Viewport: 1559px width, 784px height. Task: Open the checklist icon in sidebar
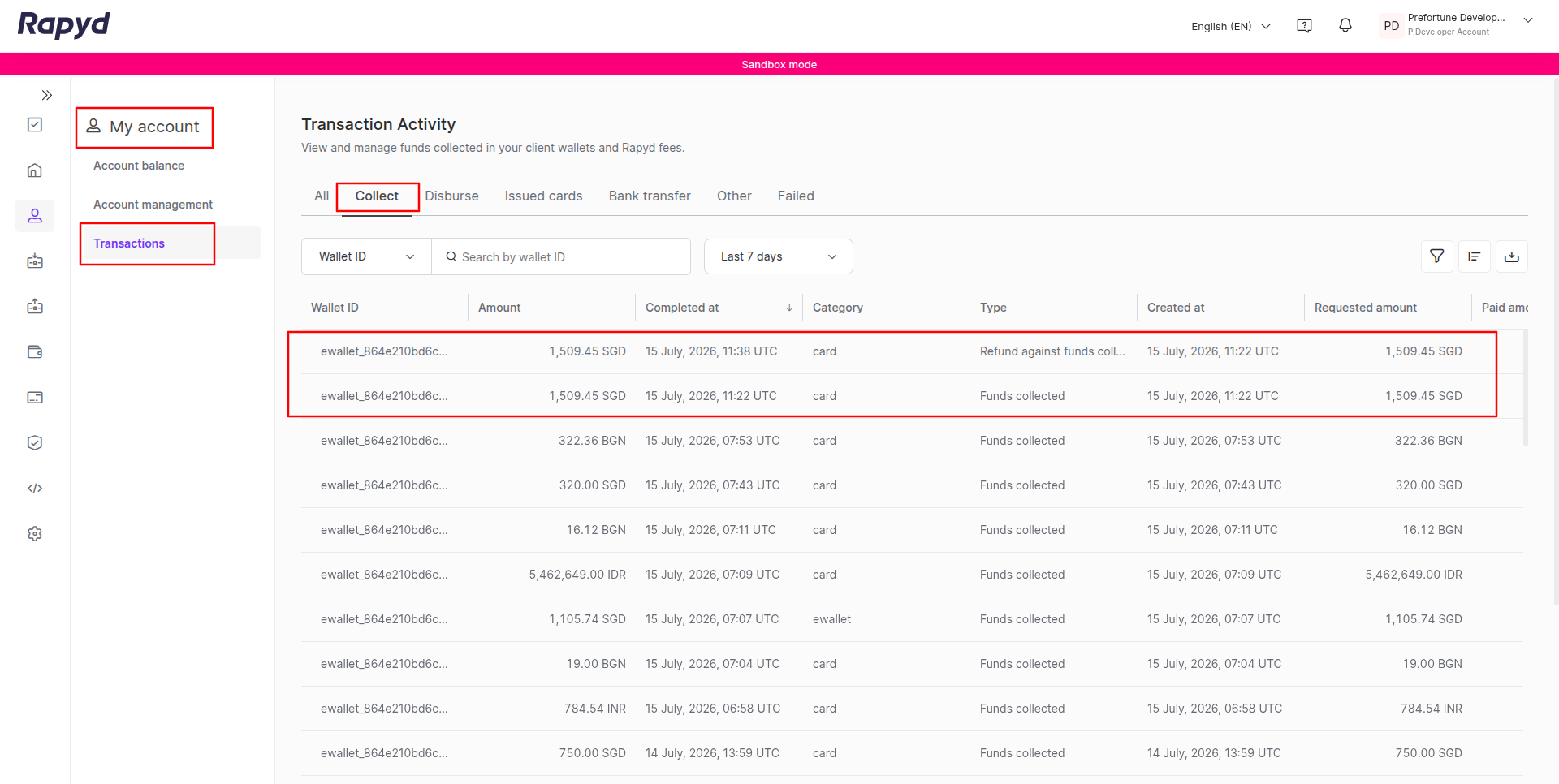pos(35,124)
